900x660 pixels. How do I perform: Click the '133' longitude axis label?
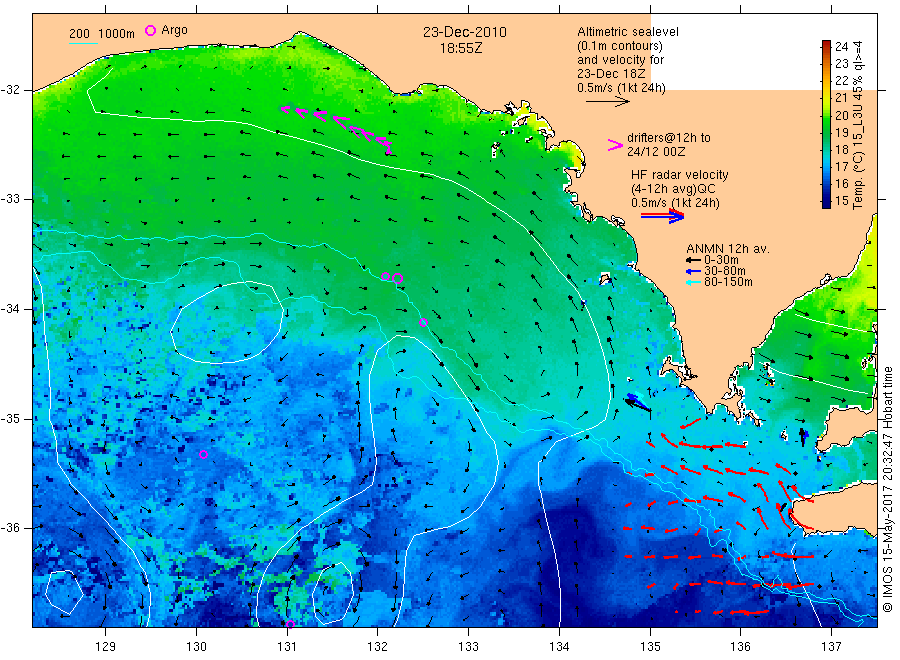468,647
